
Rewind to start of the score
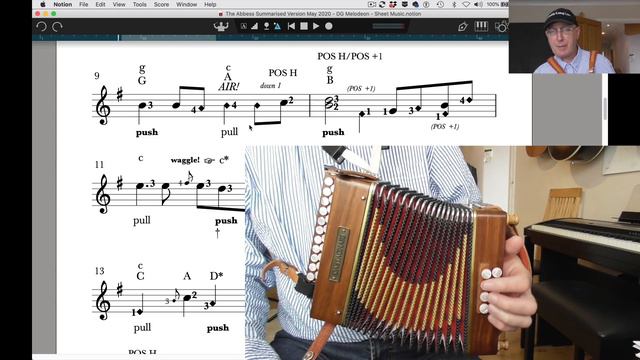pos(291,26)
